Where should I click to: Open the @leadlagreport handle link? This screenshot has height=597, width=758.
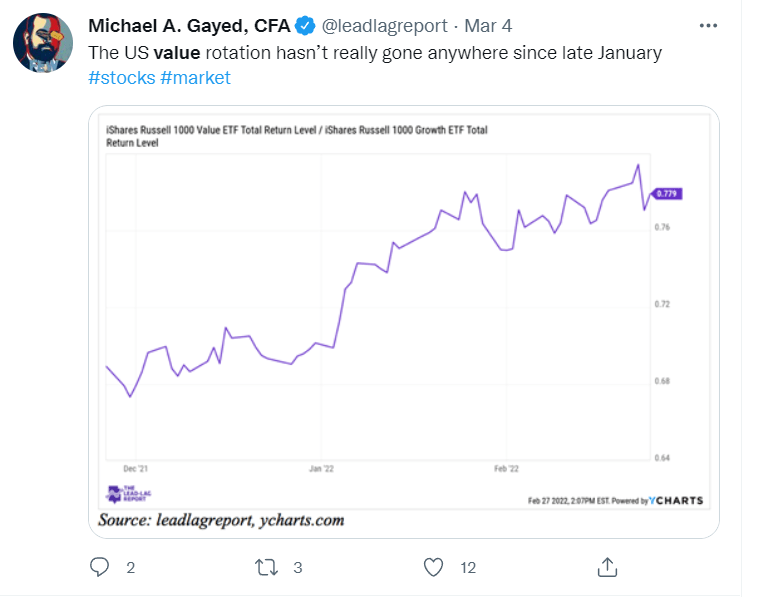coord(384,26)
